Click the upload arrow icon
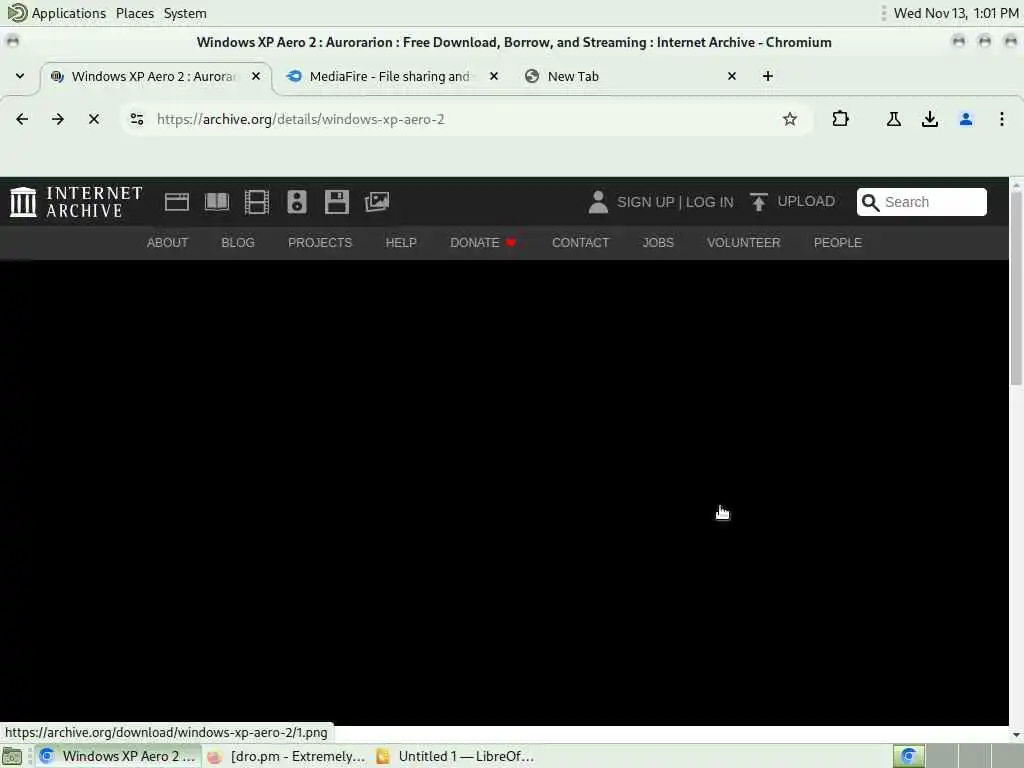 [758, 202]
